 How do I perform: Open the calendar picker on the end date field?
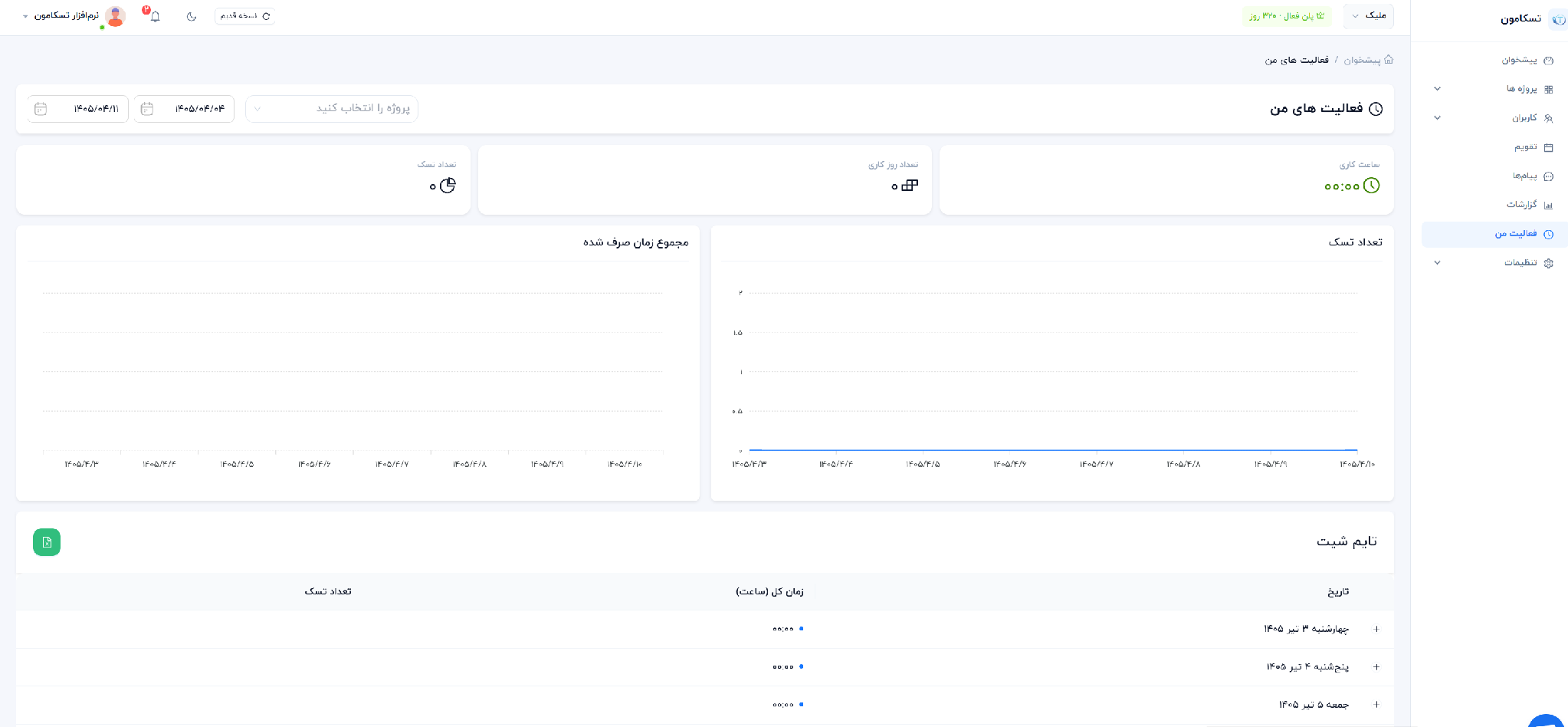coord(41,109)
